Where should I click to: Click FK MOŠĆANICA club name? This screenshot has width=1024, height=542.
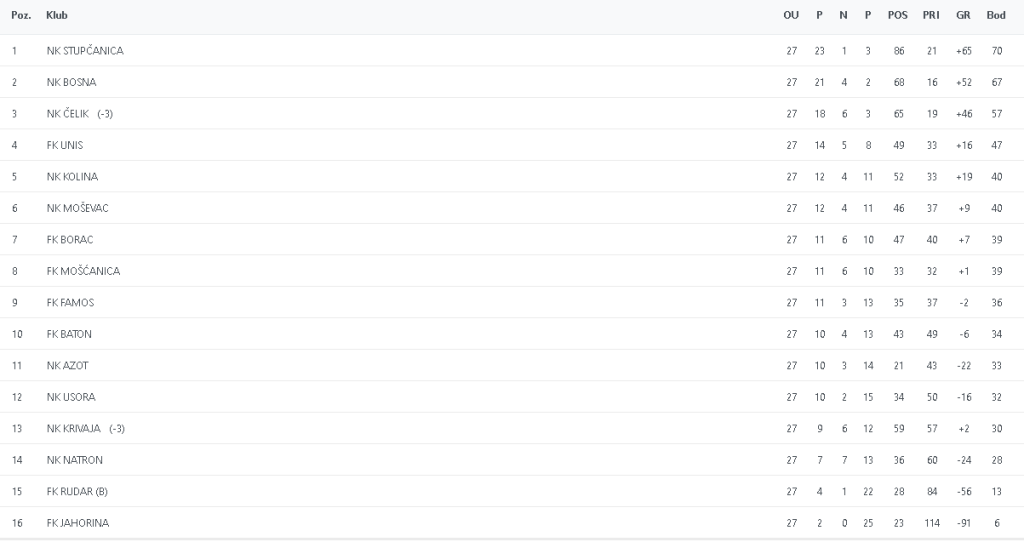[x=83, y=271]
